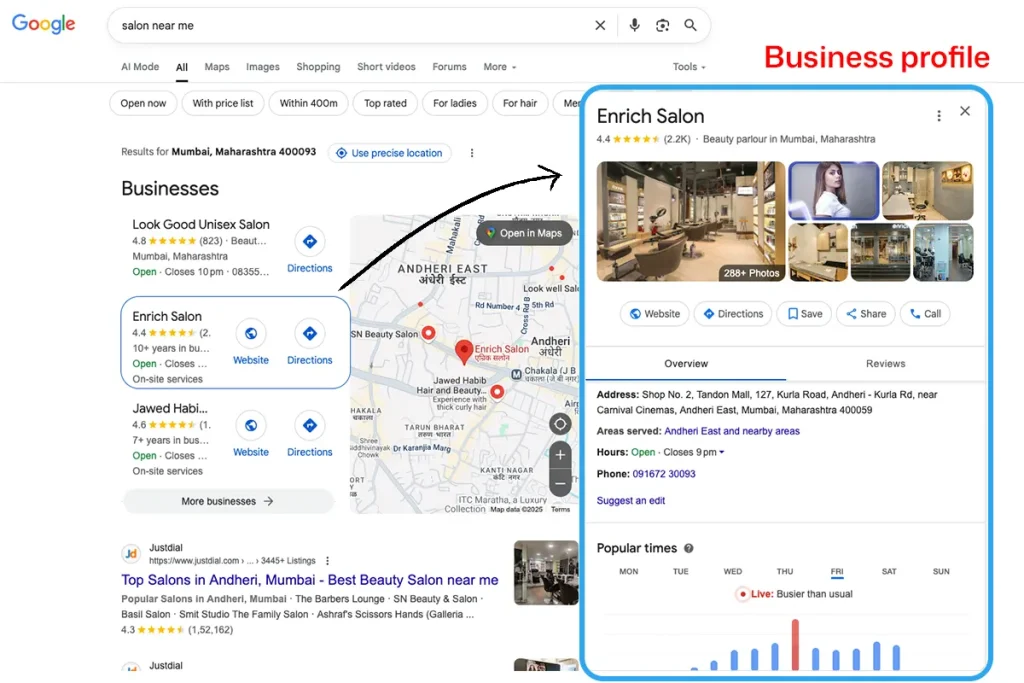Click the Justdial favicon
Viewport: 1024px width, 683px height.
pos(131,554)
